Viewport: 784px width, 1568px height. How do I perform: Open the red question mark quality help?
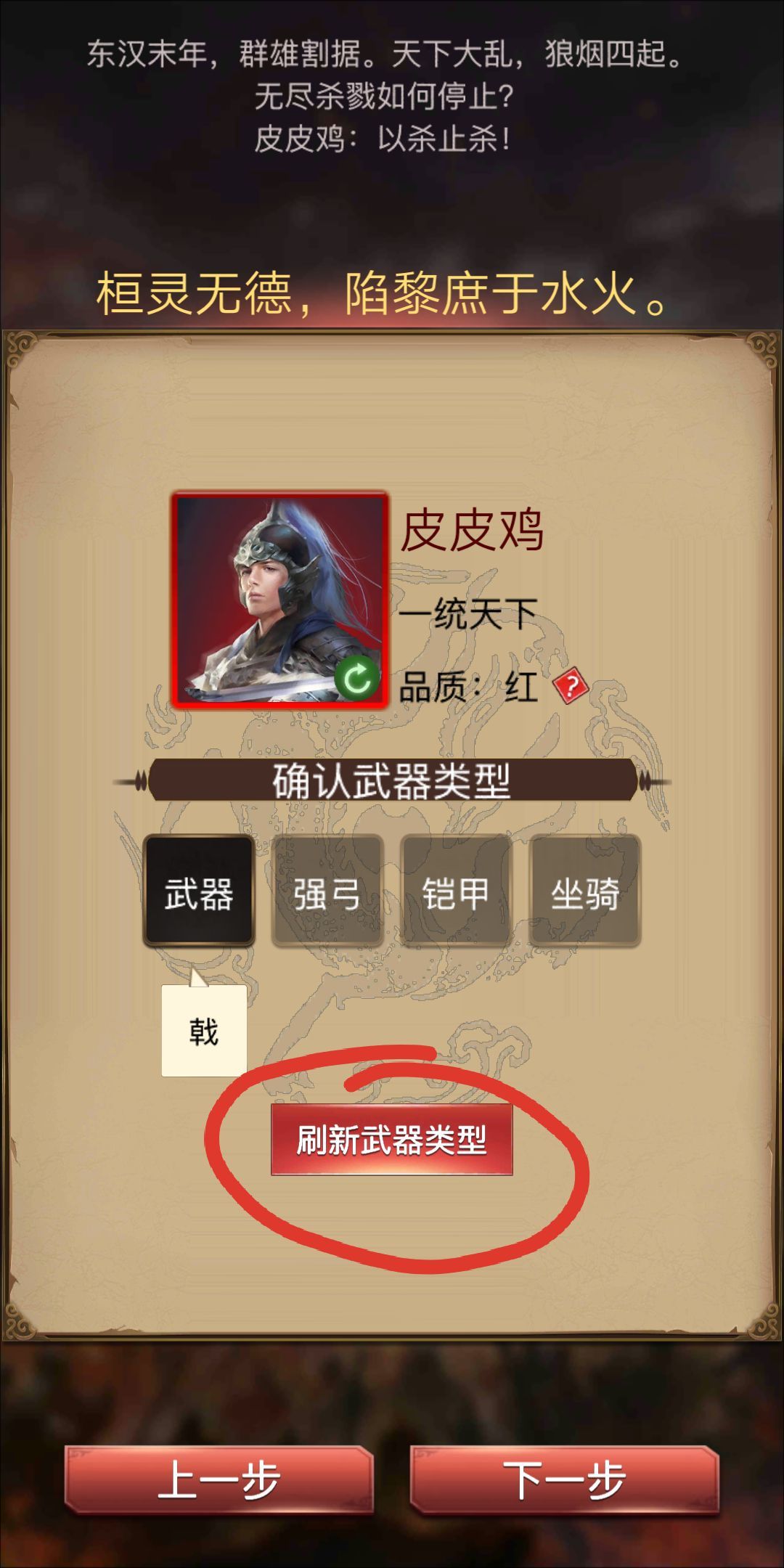click(x=571, y=685)
